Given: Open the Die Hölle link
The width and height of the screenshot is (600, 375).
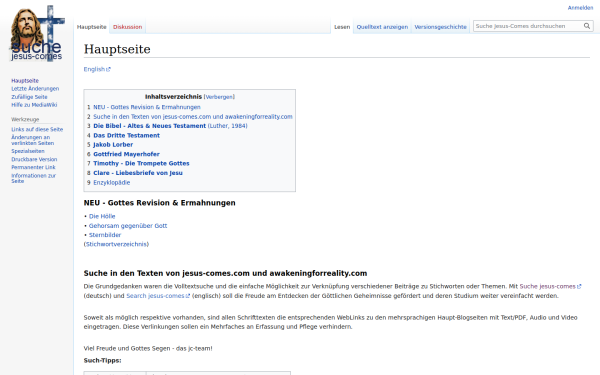Looking at the screenshot, I should pyautogui.click(x=102, y=216).
